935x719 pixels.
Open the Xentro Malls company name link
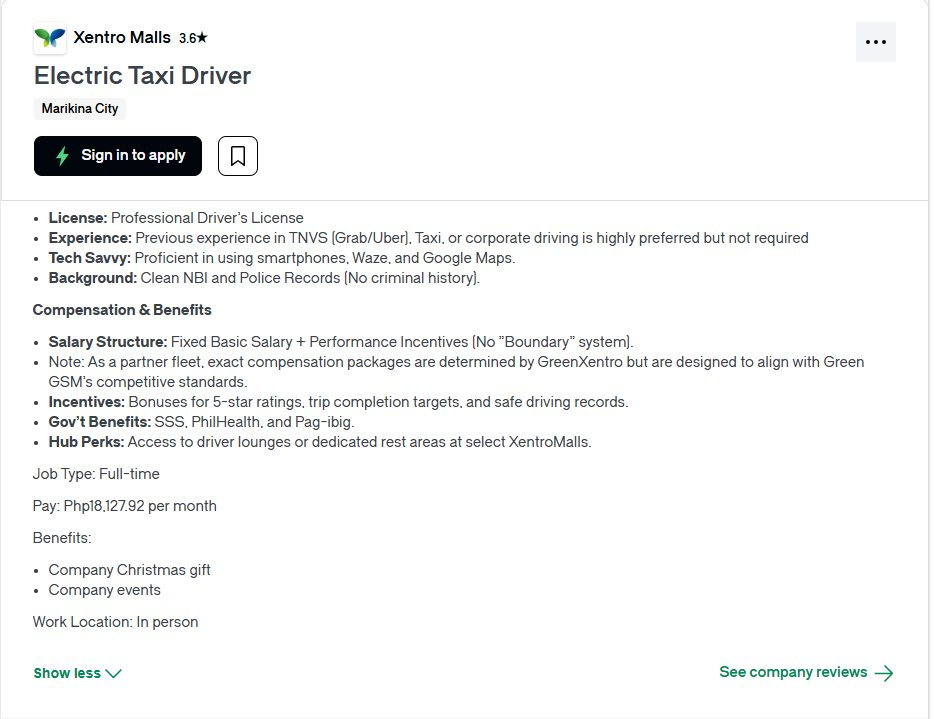[x=122, y=38]
